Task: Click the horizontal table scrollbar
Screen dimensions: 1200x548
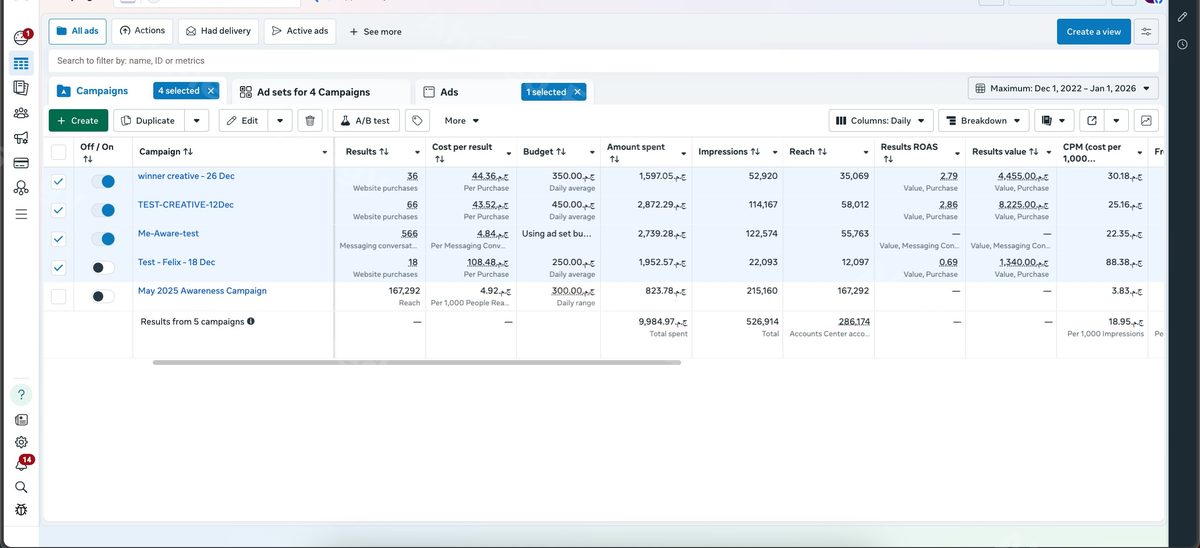Action: coord(416,362)
